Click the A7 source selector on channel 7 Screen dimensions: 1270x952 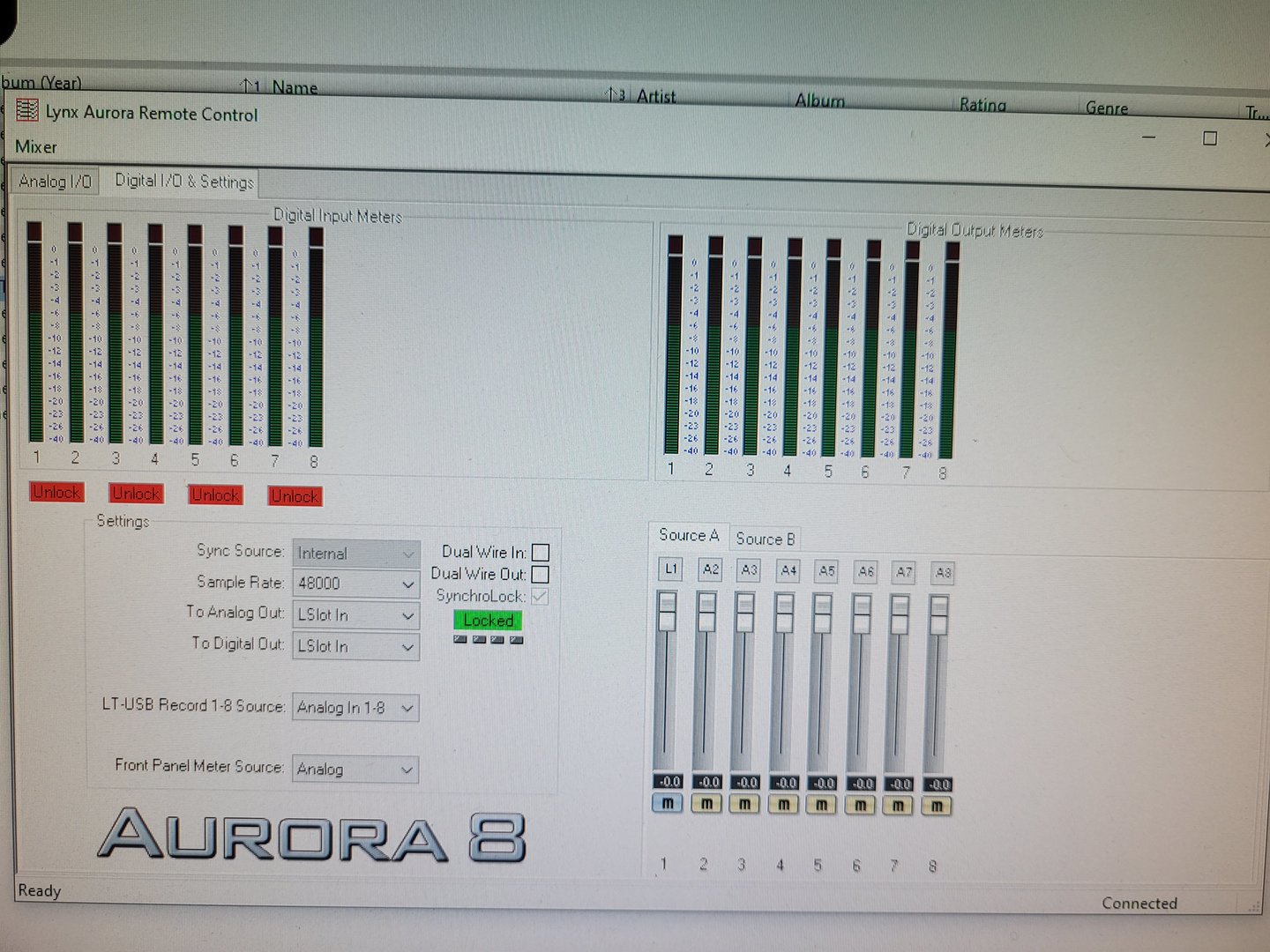(903, 573)
